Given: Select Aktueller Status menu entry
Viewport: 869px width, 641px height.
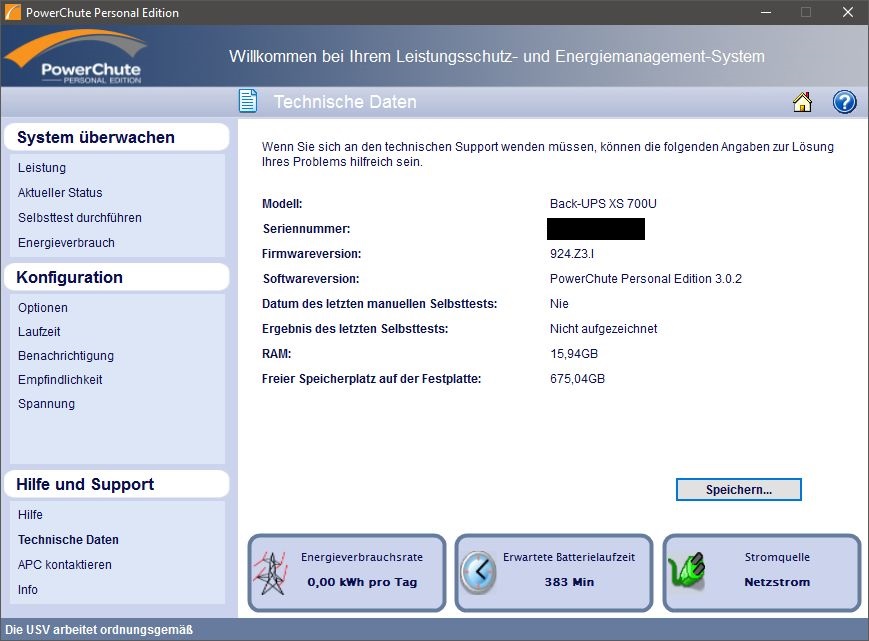Looking at the screenshot, I should tap(60, 193).
